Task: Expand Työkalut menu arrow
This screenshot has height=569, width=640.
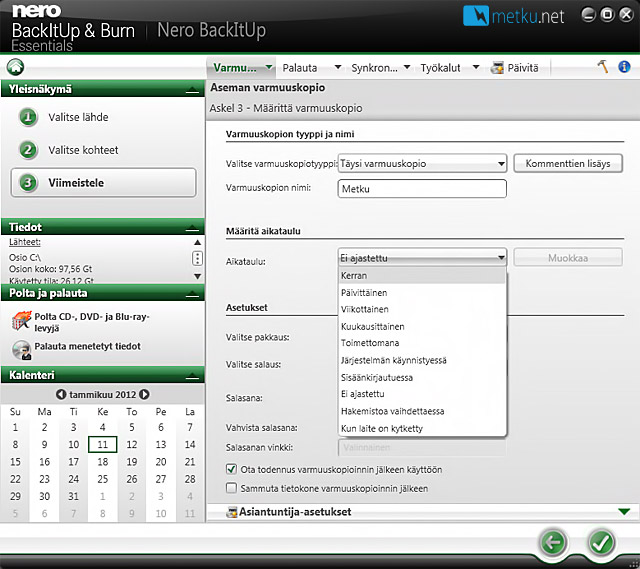Action: click(x=476, y=67)
